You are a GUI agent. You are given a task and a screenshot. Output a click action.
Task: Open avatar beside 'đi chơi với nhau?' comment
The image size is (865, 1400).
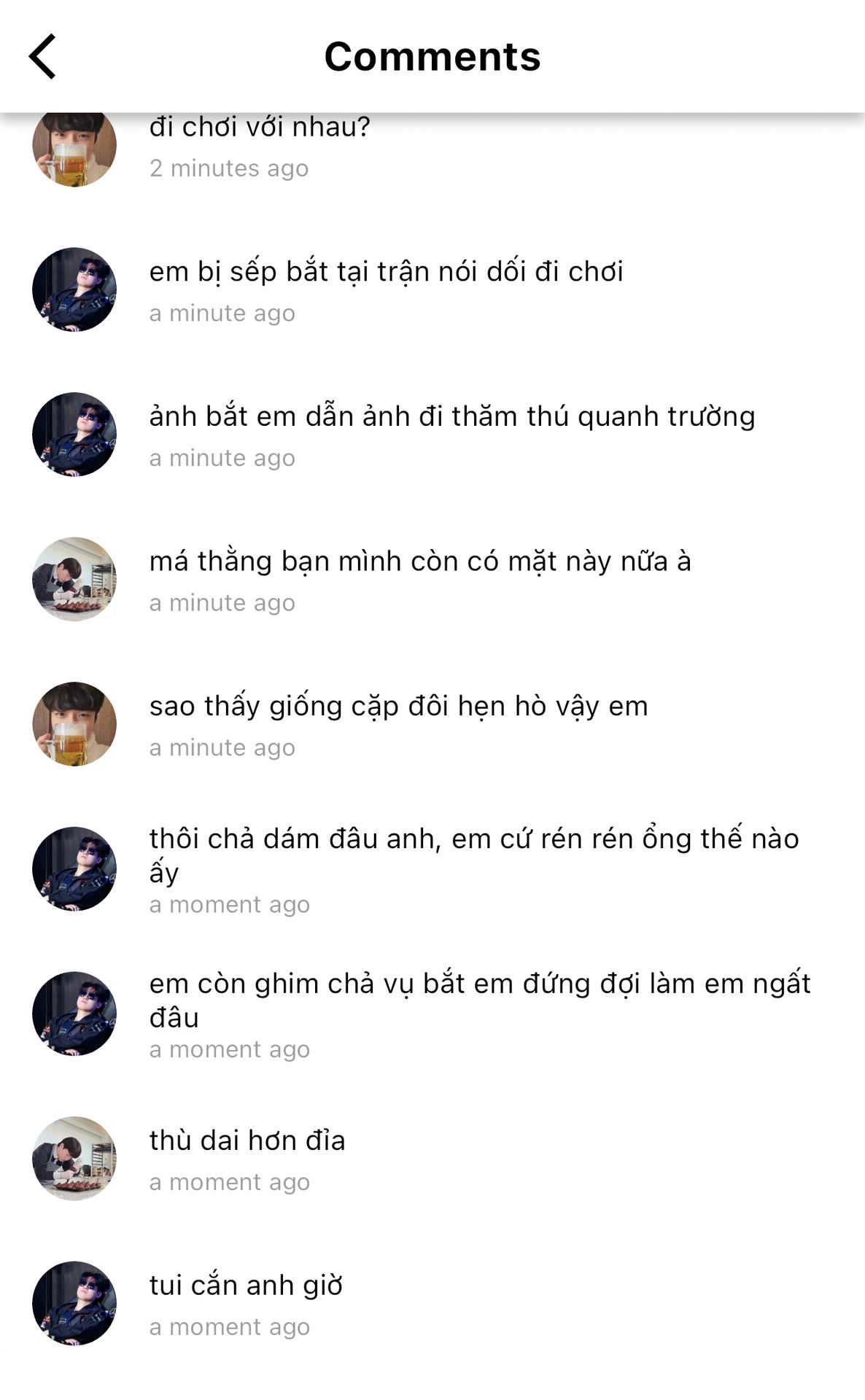(x=74, y=149)
